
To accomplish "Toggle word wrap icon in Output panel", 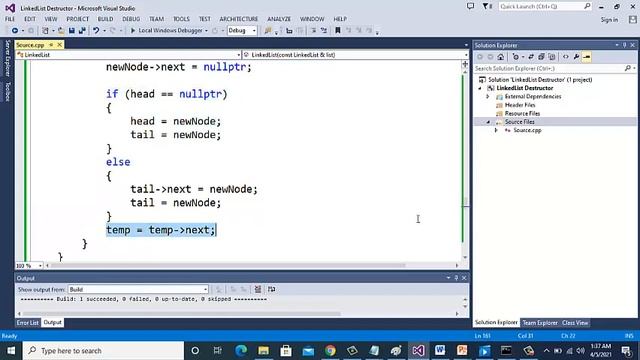I will pyautogui.click(x=271, y=289).
